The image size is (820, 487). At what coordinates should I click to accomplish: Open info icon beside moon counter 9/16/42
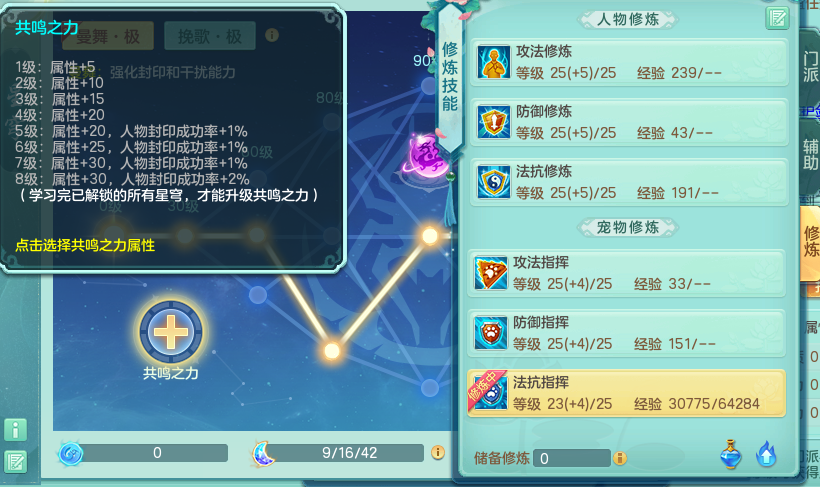(438, 452)
